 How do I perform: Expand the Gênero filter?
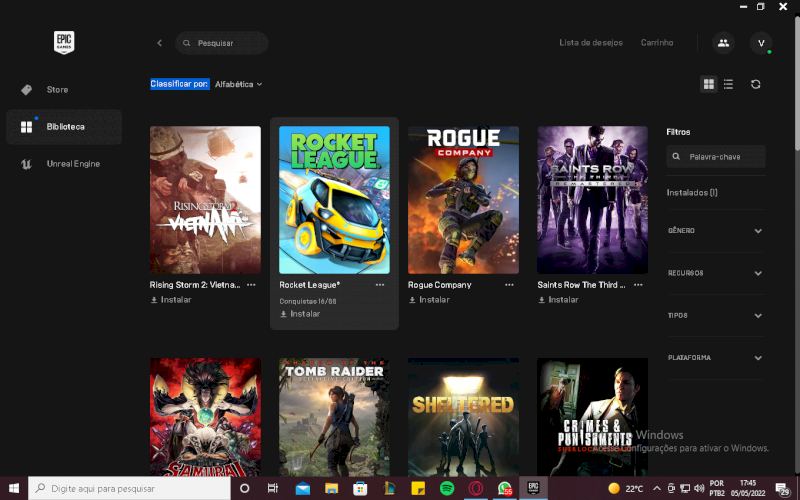[715, 231]
